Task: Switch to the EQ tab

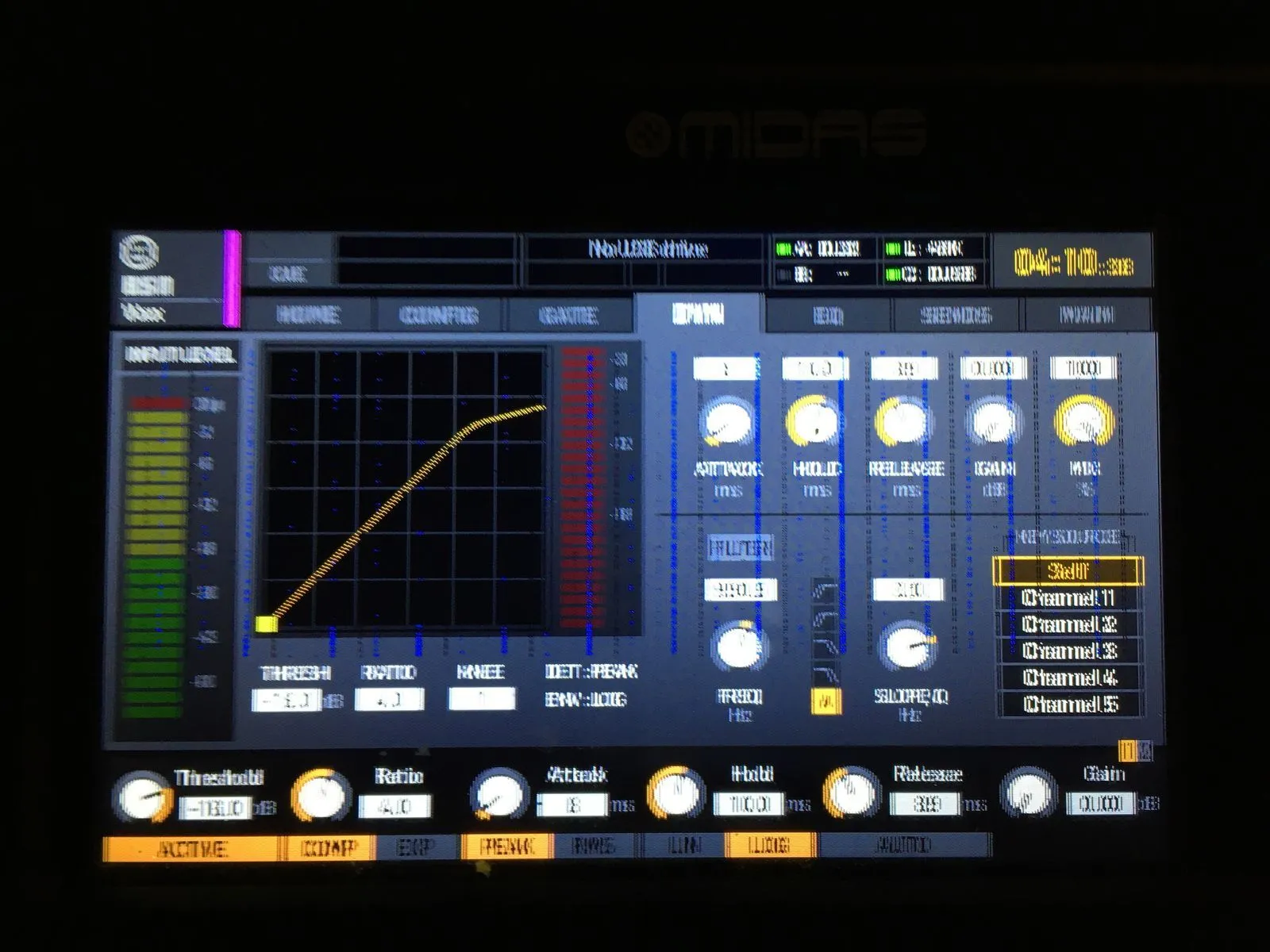Action: coord(828,316)
